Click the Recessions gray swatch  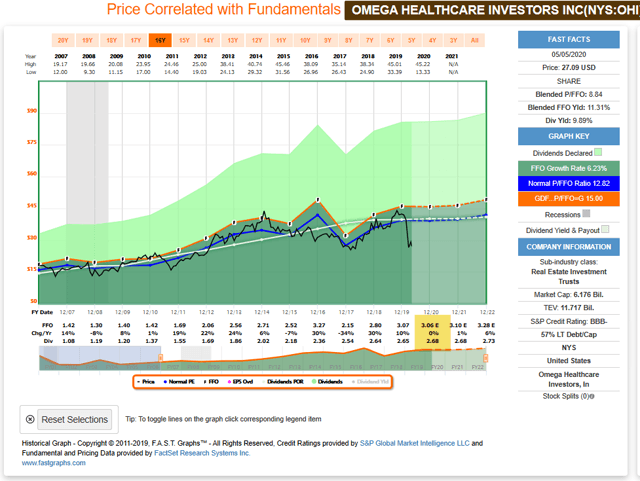tap(586, 214)
